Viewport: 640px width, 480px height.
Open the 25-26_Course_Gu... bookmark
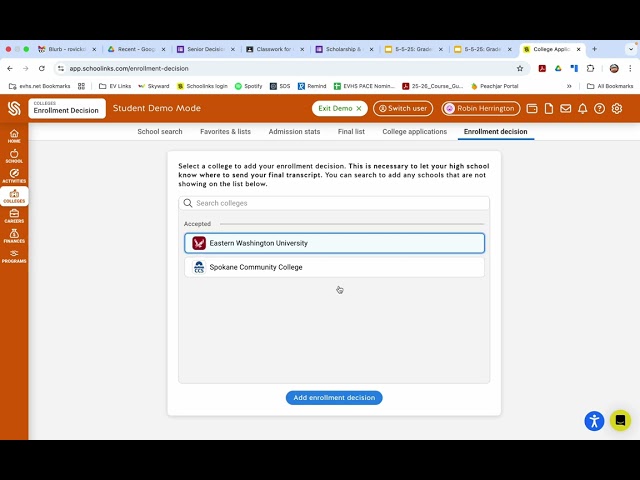pos(433,86)
